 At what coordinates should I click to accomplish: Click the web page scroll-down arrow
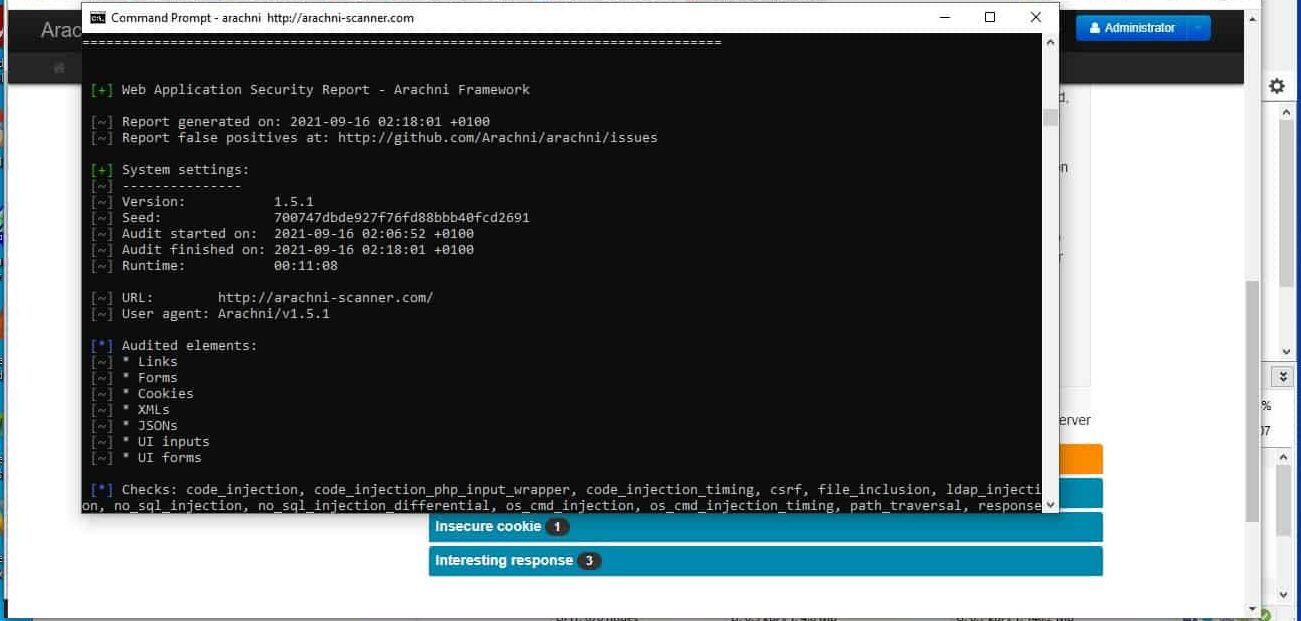[x=1253, y=607]
